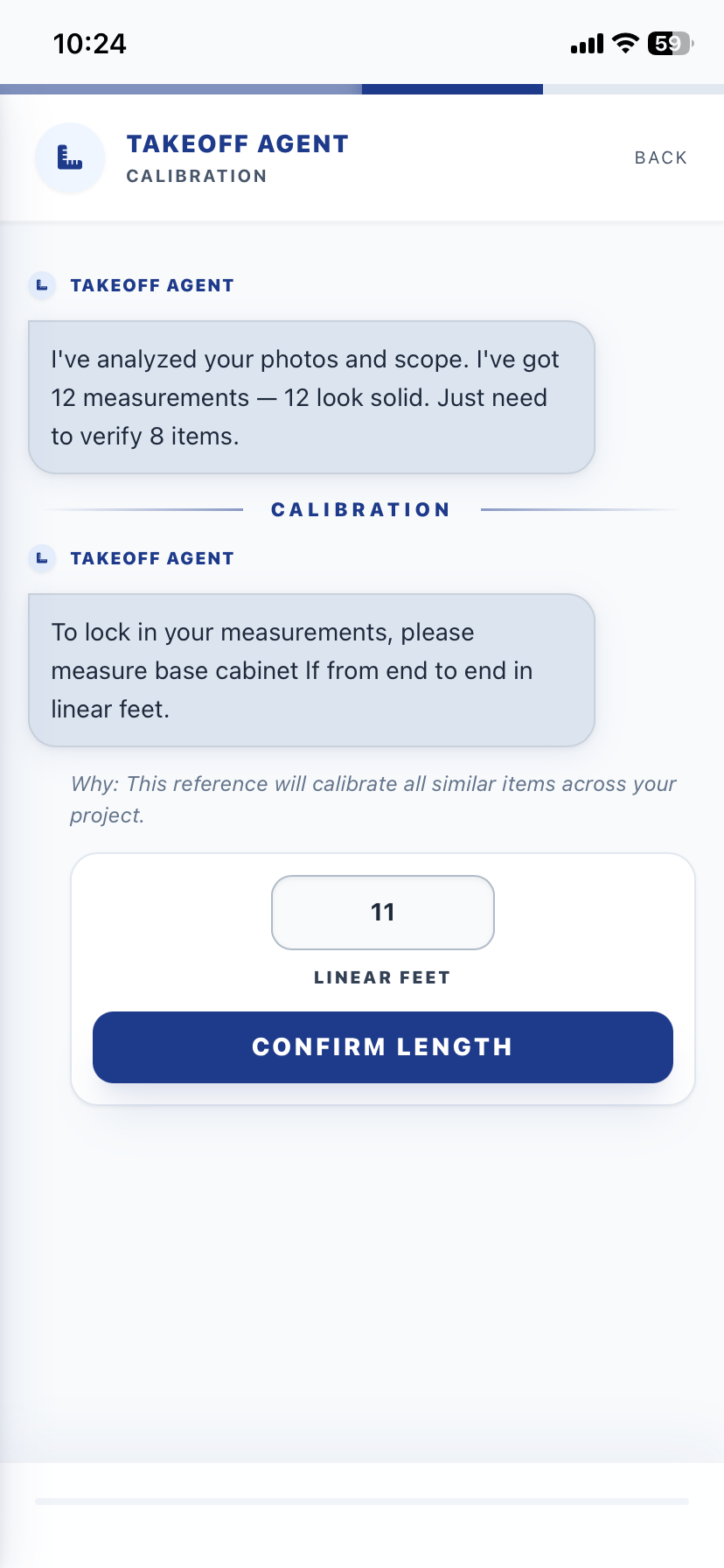Tap the cellular signal bars icon
Image resolution: width=724 pixels, height=1568 pixels.
tap(587, 44)
